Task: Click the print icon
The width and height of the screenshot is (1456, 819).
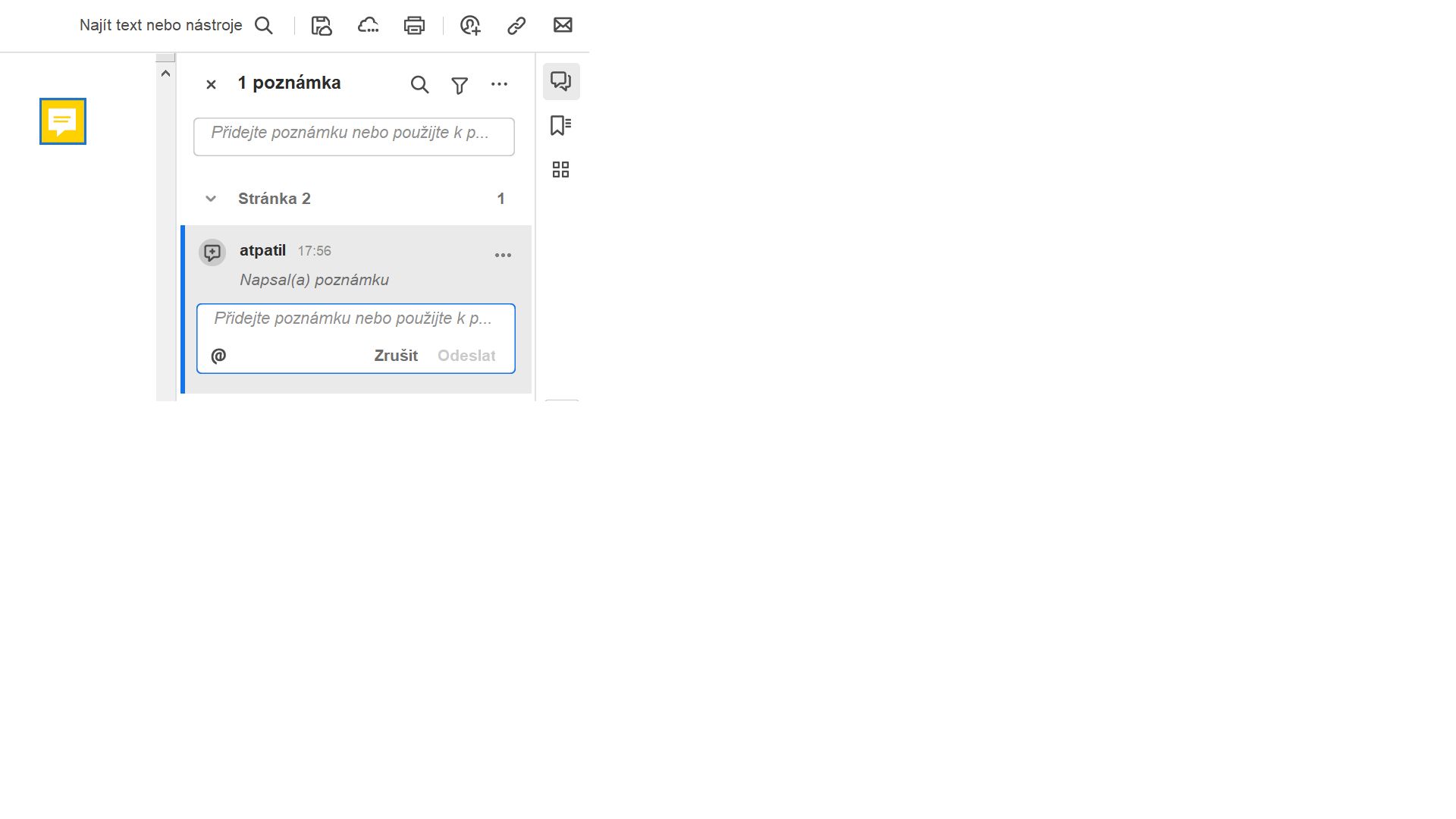Action: click(414, 26)
